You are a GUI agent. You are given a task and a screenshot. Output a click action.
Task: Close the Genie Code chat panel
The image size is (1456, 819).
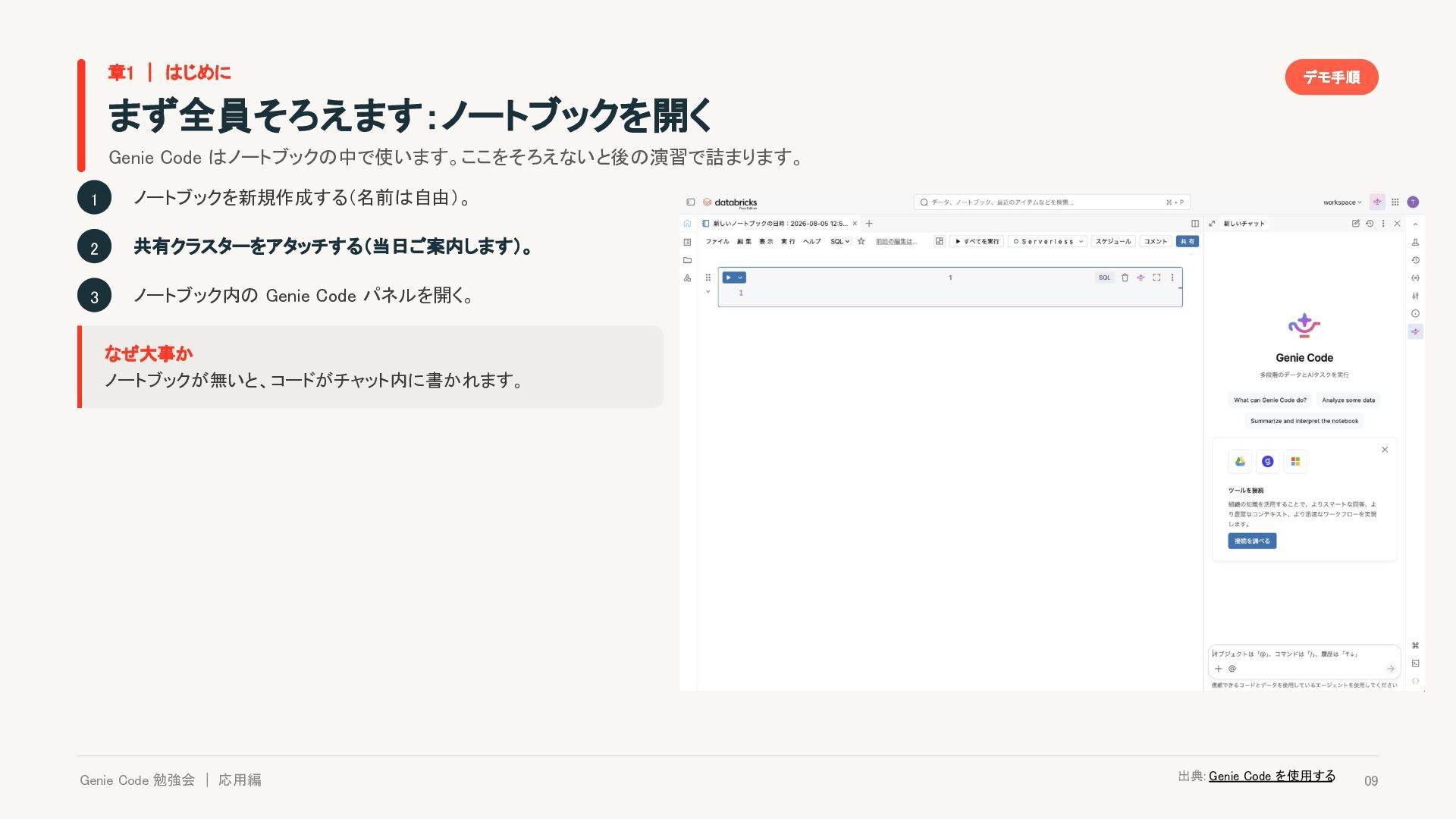point(1397,224)
